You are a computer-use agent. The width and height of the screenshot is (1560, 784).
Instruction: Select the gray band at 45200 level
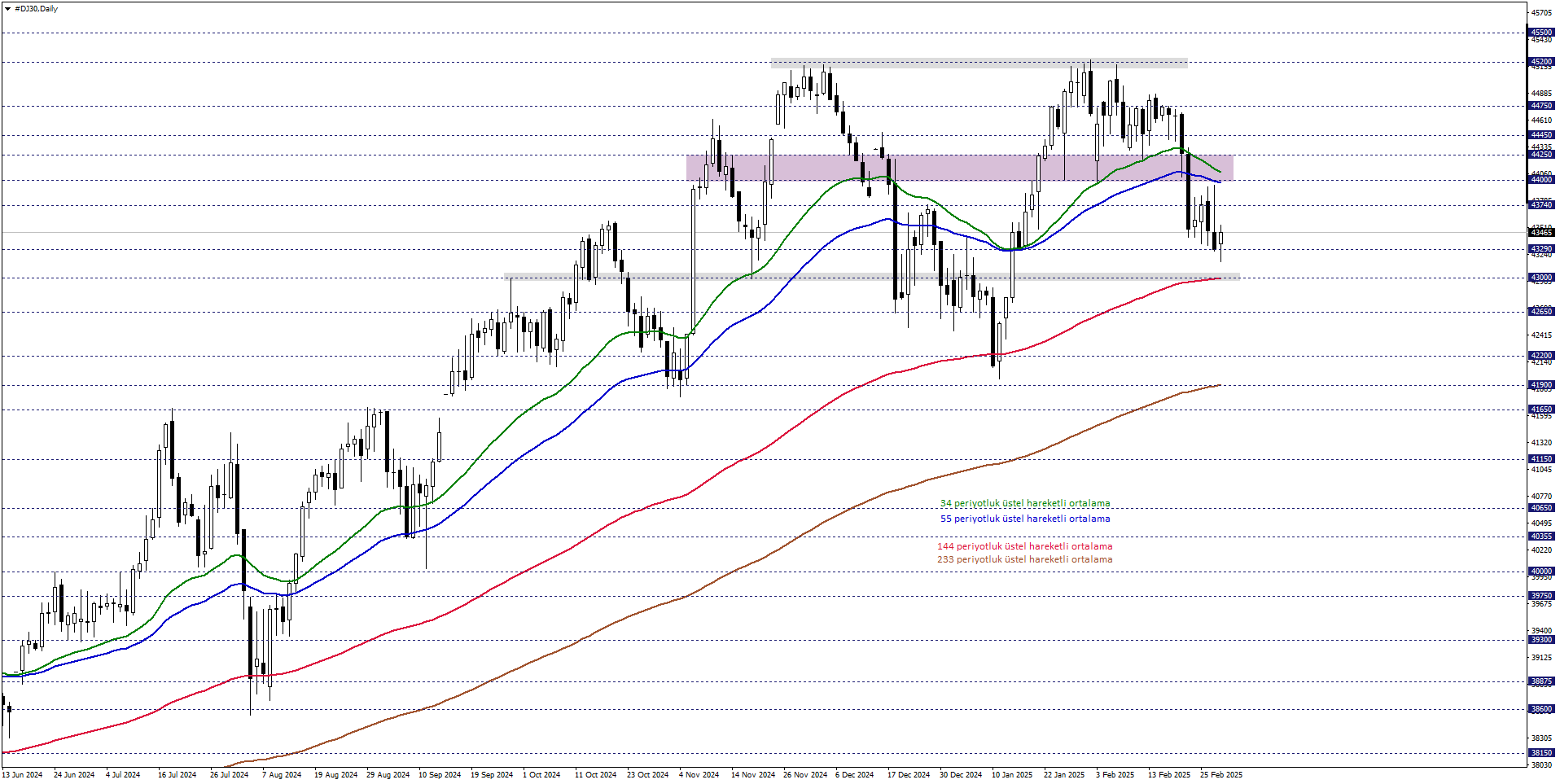[979, 63]
